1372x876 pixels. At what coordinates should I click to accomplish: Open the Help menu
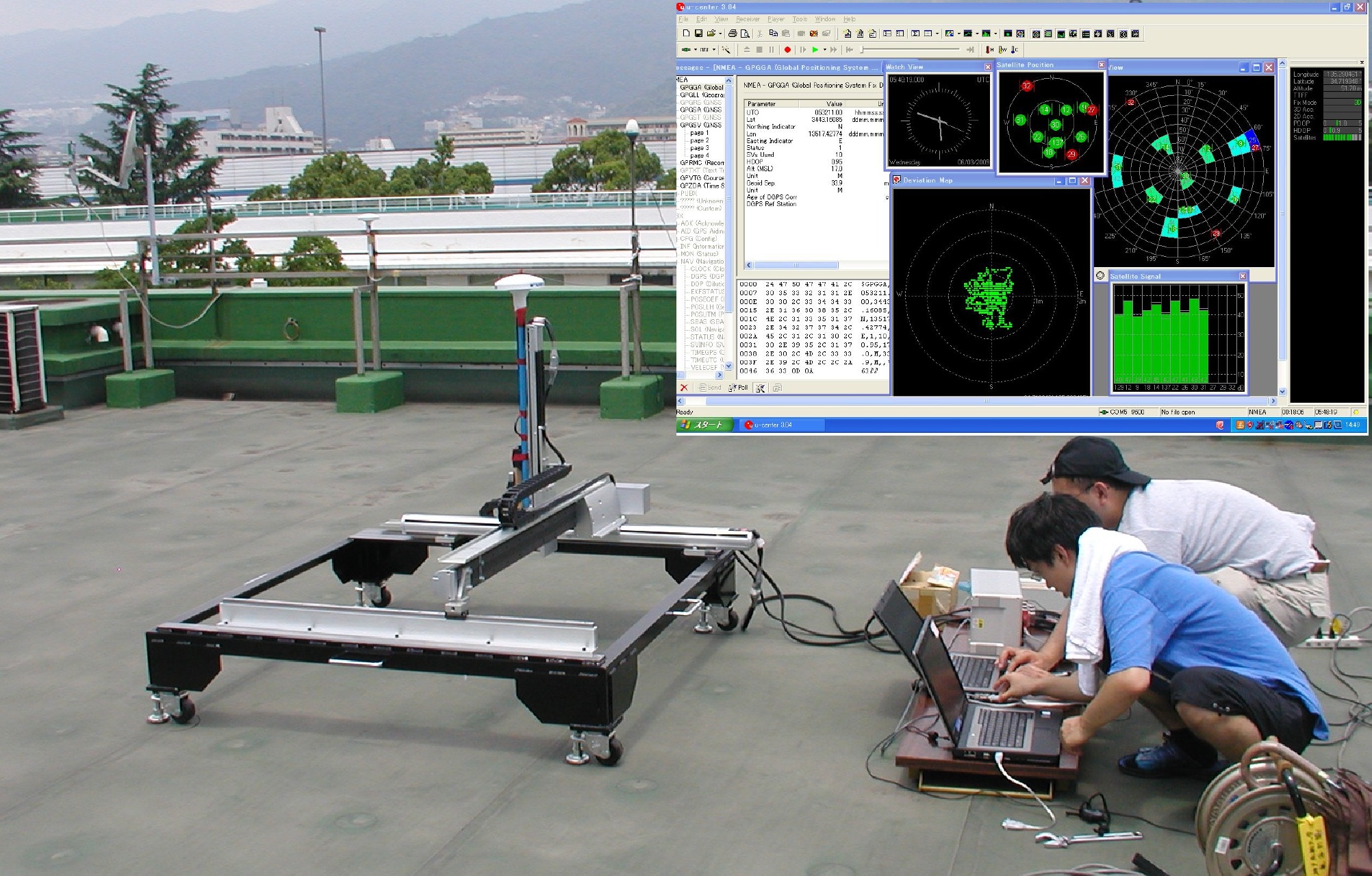click(850, 19)
